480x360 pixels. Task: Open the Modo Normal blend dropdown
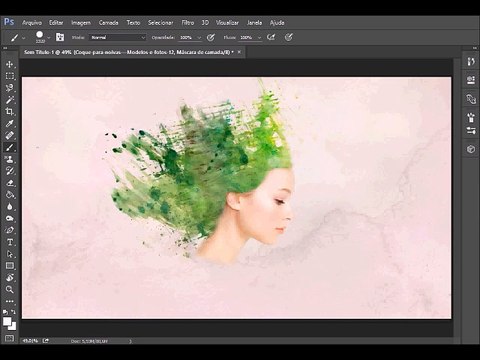click(x=118, y=38)
